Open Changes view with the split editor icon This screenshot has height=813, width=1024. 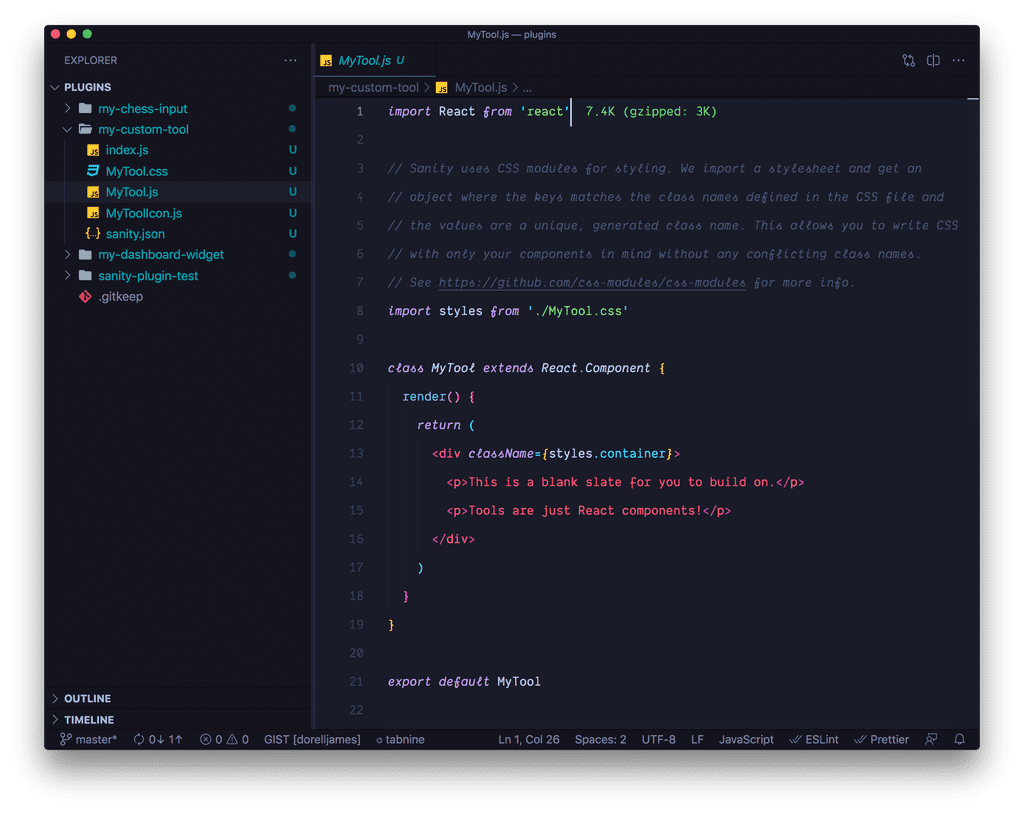933,60
